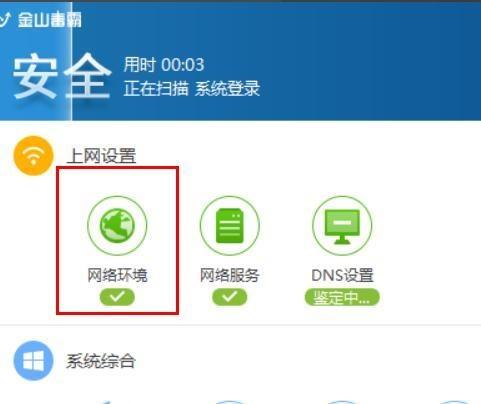
Task: Select the DNS设置 text label
Action: [342, 275]
